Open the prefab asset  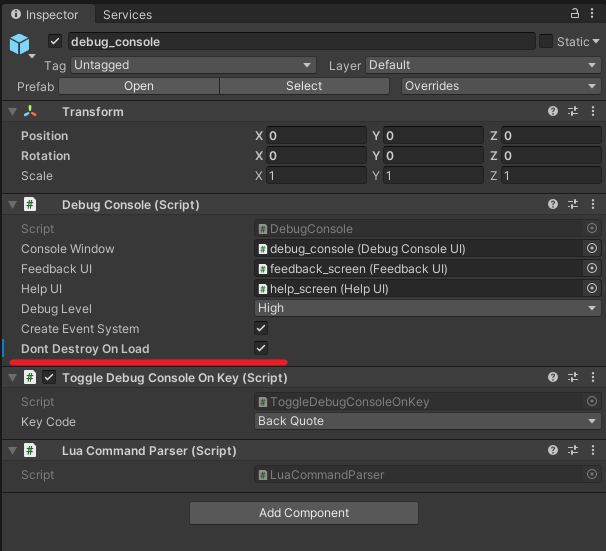click(x=139, y=86)
